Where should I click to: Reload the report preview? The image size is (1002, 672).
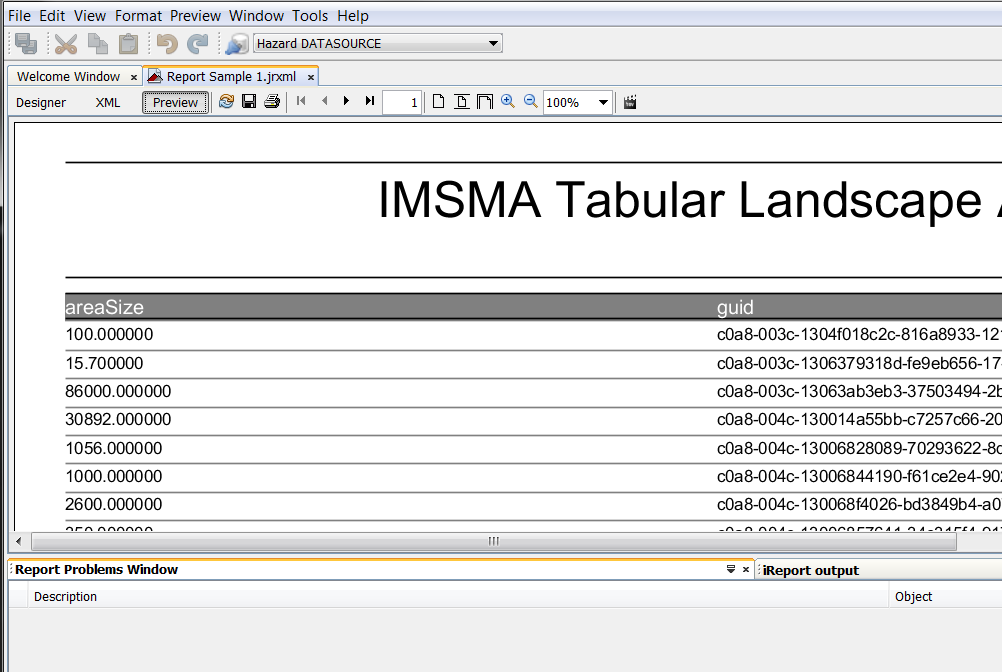click(226, 102)
